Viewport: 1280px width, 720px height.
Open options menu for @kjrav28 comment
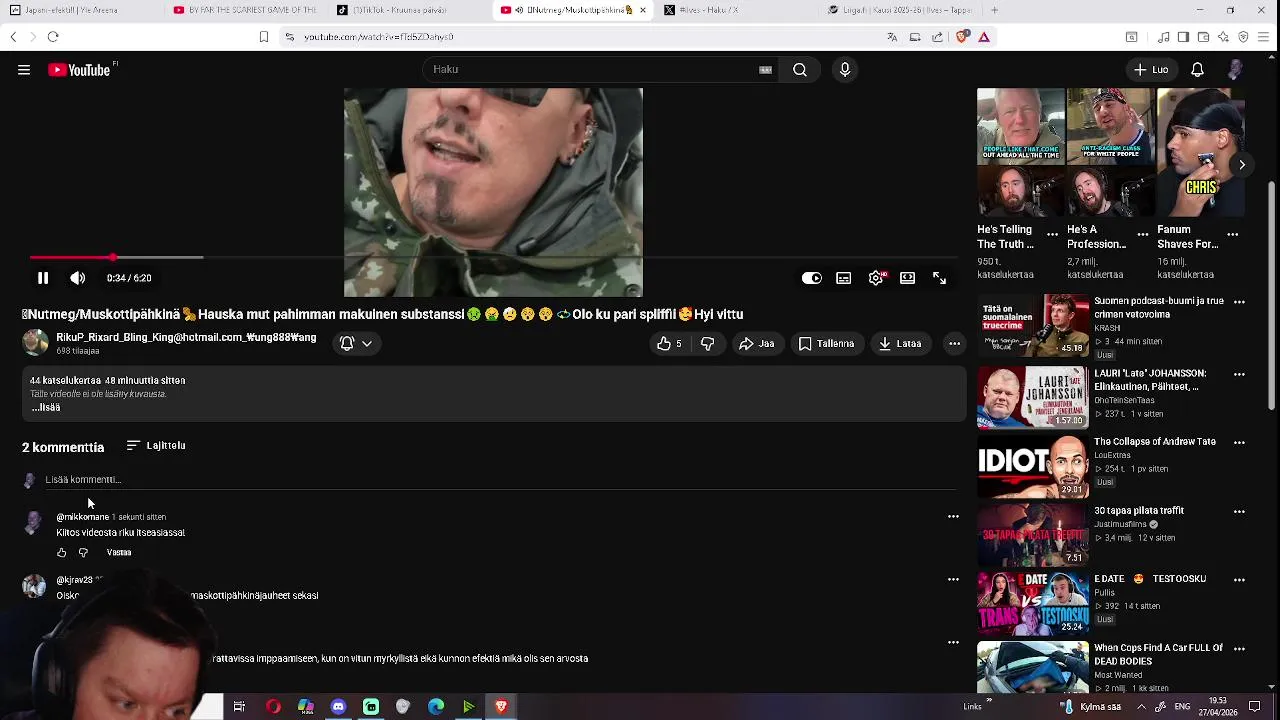(x=953, y=579)
